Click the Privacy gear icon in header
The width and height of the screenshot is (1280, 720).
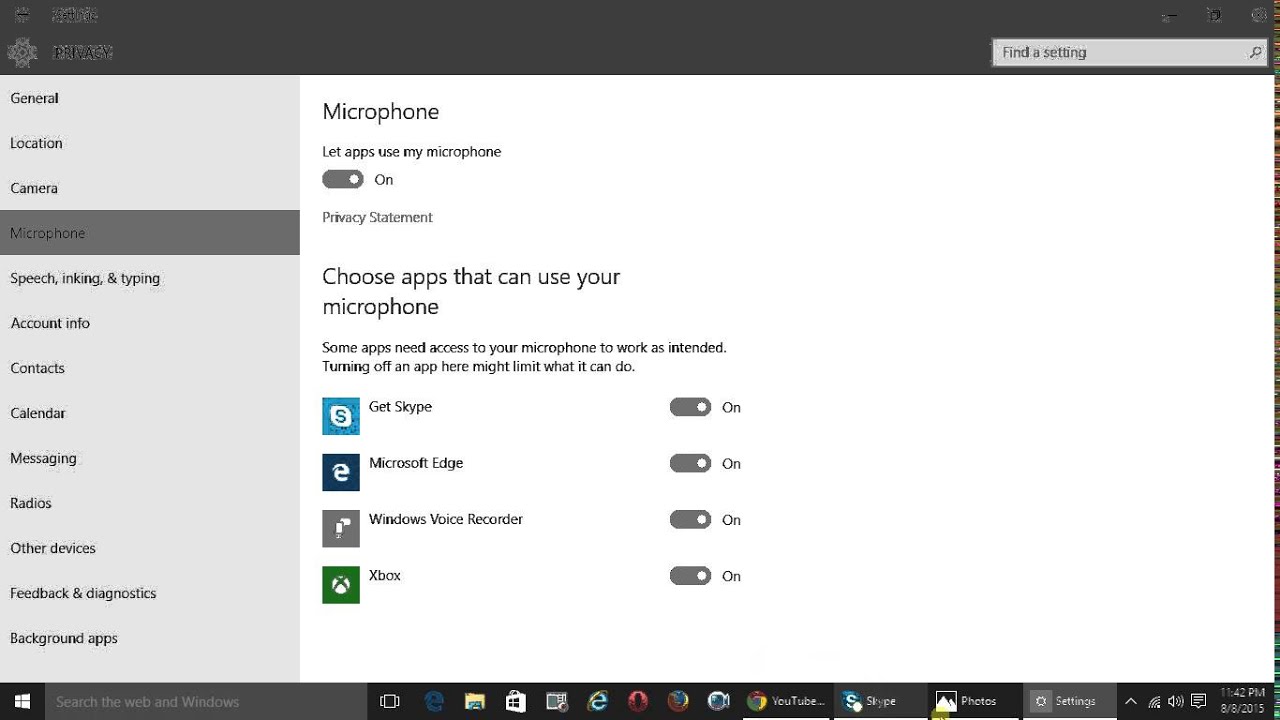pyautogui.click(x=22, y=52)
